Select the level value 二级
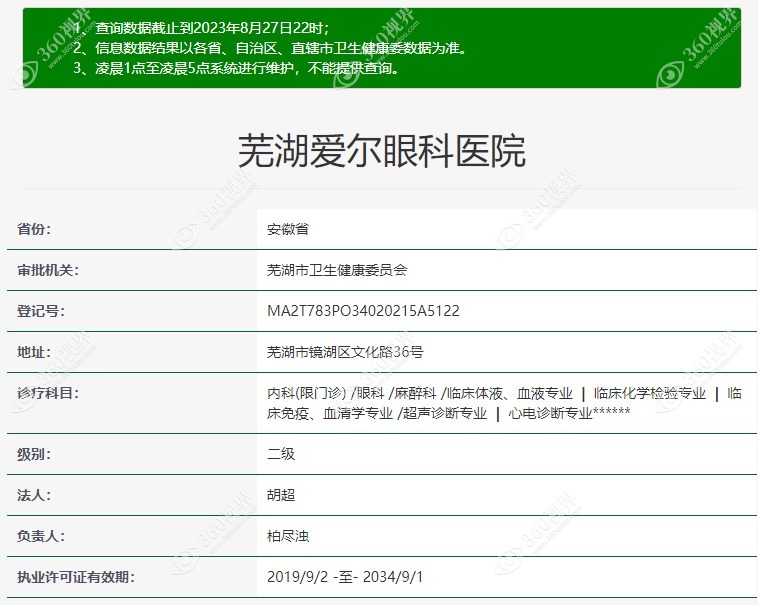This screenshot has height=605, width=758. [281, 454]
